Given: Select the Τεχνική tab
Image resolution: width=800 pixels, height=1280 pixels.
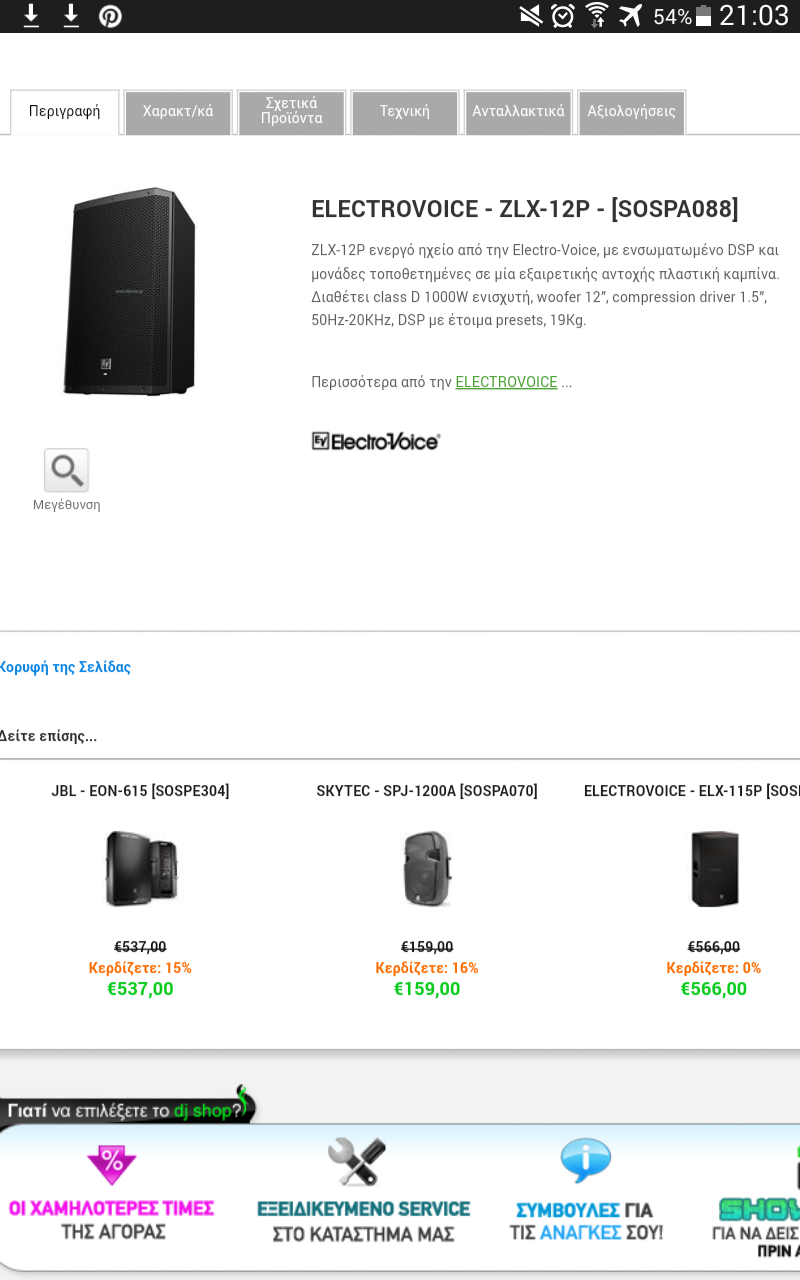Looking at the screenshot, I should pyautogui.click(x=405, y=112).
